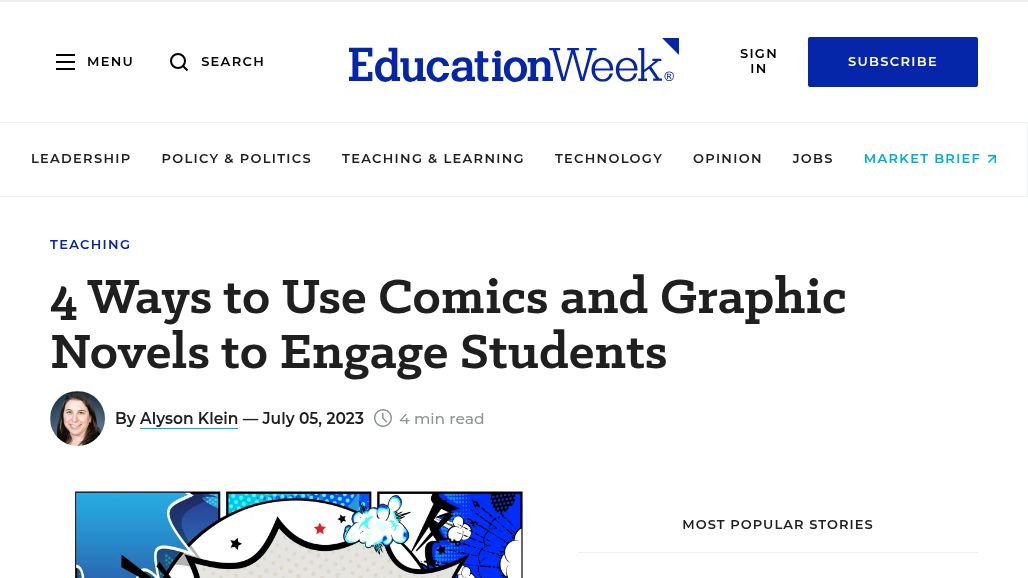Select the Technology nav item
The height and width of the screenshot is (578, 1028).
[x=608, y=159]
